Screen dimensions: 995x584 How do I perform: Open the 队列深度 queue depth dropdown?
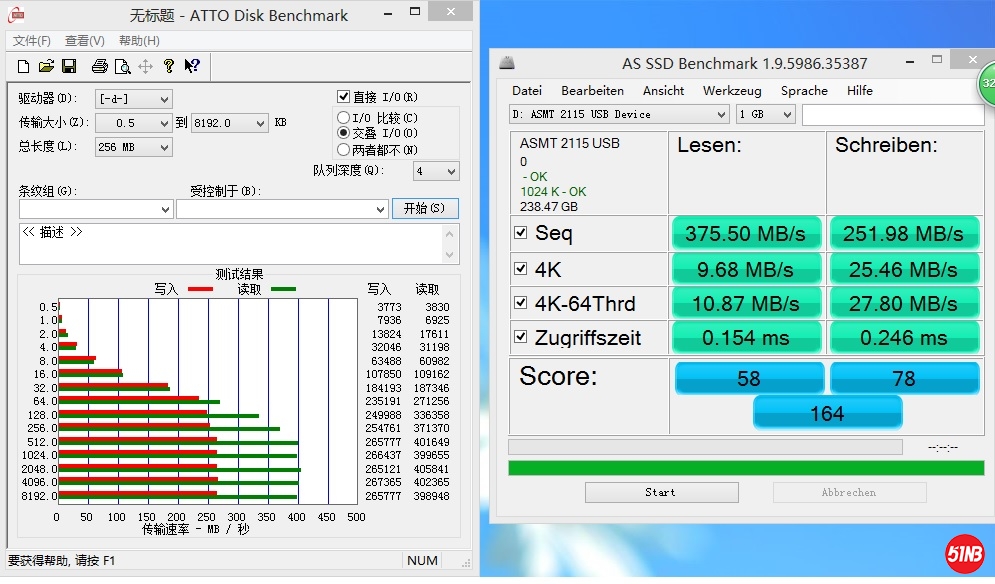[450, 171]
